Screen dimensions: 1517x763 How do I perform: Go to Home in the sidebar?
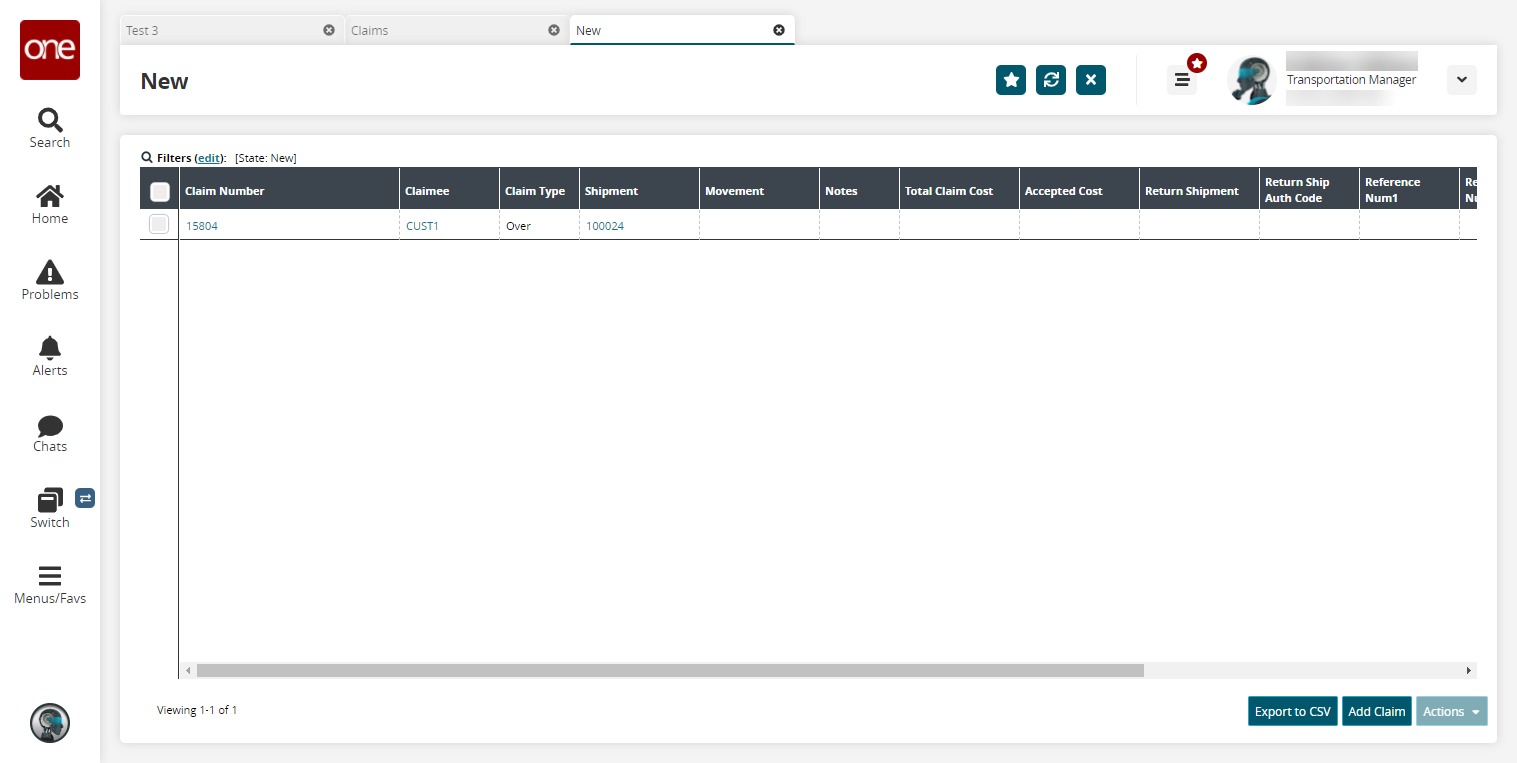click(x=50, y=204)
